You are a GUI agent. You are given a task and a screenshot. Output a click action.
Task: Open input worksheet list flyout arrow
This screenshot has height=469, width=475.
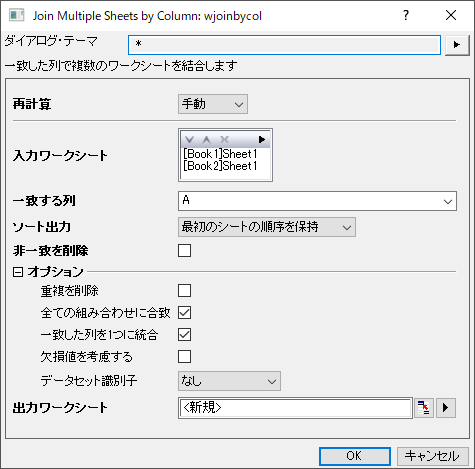[262, 139]
